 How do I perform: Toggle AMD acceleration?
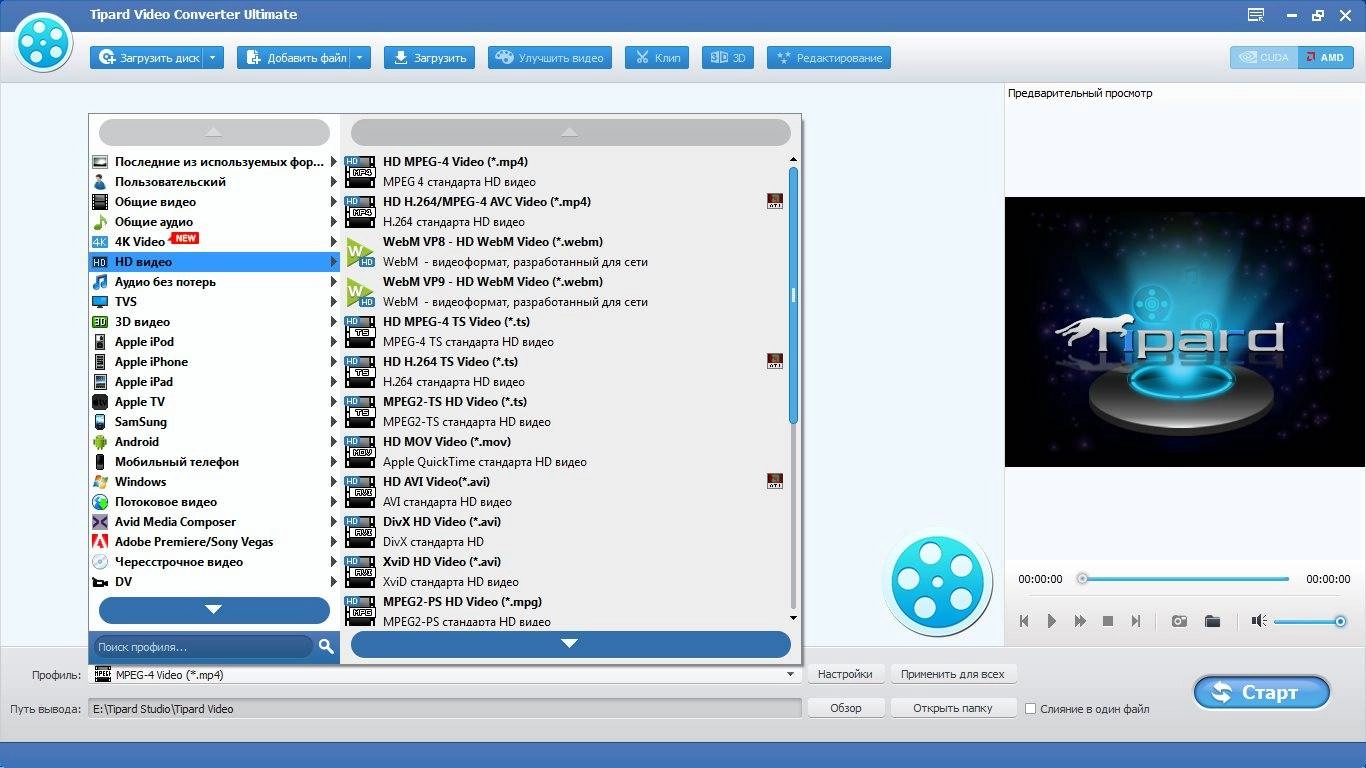[1326, 57]
